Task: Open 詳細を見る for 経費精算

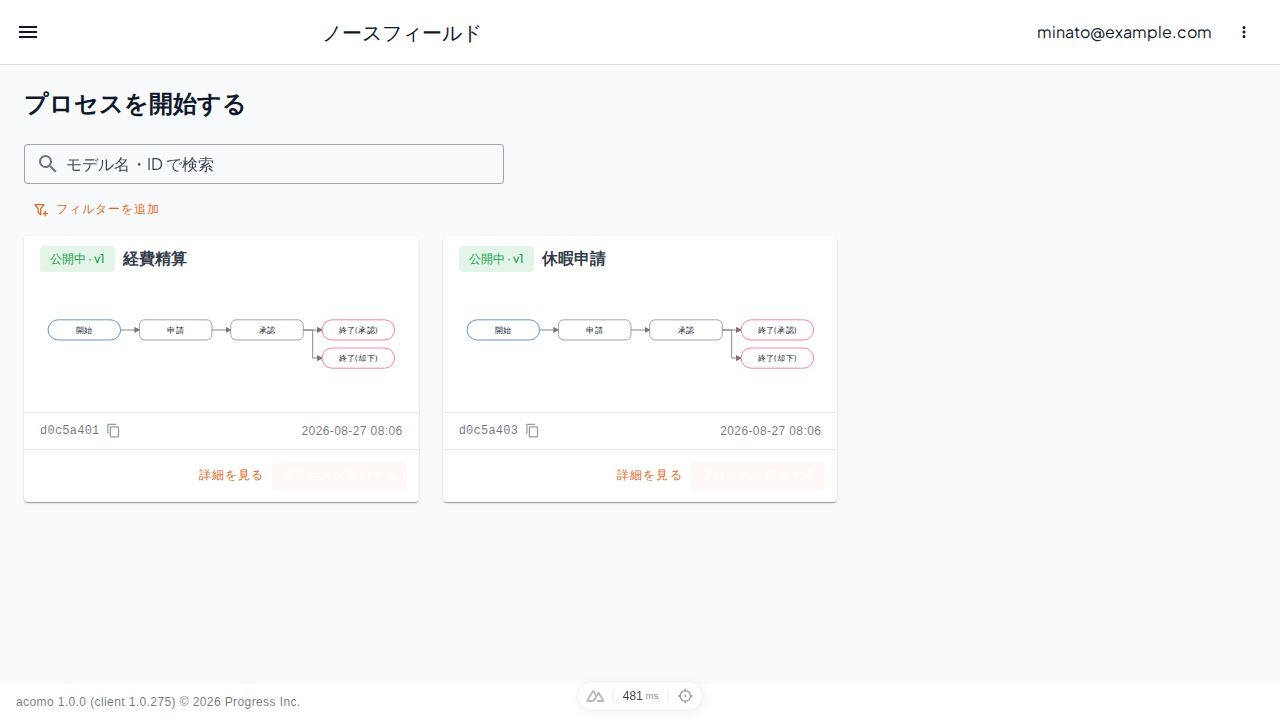Action: 231,476
